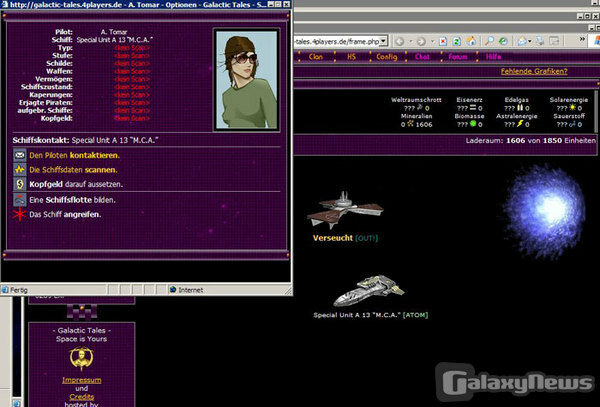Click the Schiffsflotte fleet icon
Image resolution: width=600 pixels, height=407 pixels.
(20, 200)
